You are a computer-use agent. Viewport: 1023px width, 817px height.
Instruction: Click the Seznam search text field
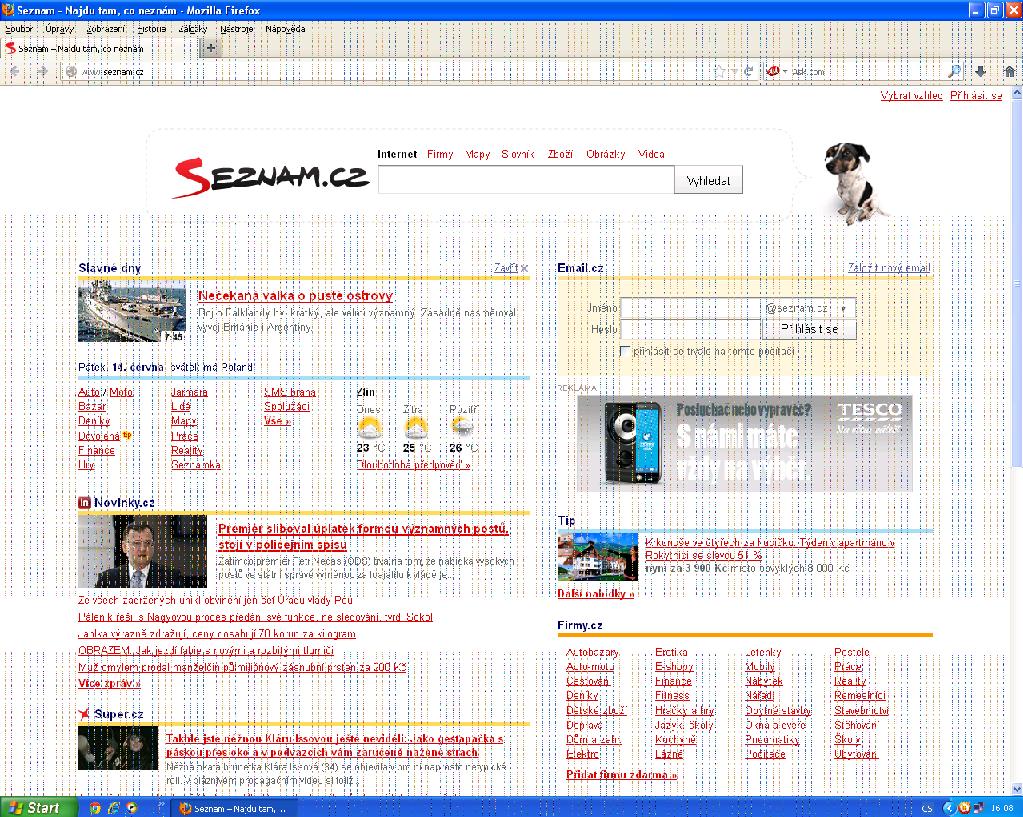pos(526,180)
